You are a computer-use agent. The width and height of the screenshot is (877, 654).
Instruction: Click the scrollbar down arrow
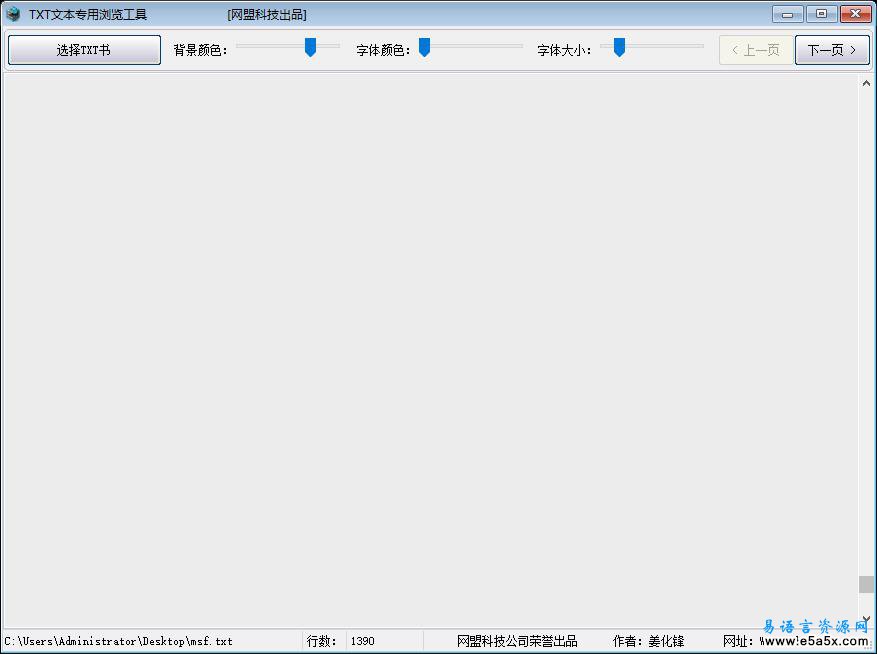[866, 618]
